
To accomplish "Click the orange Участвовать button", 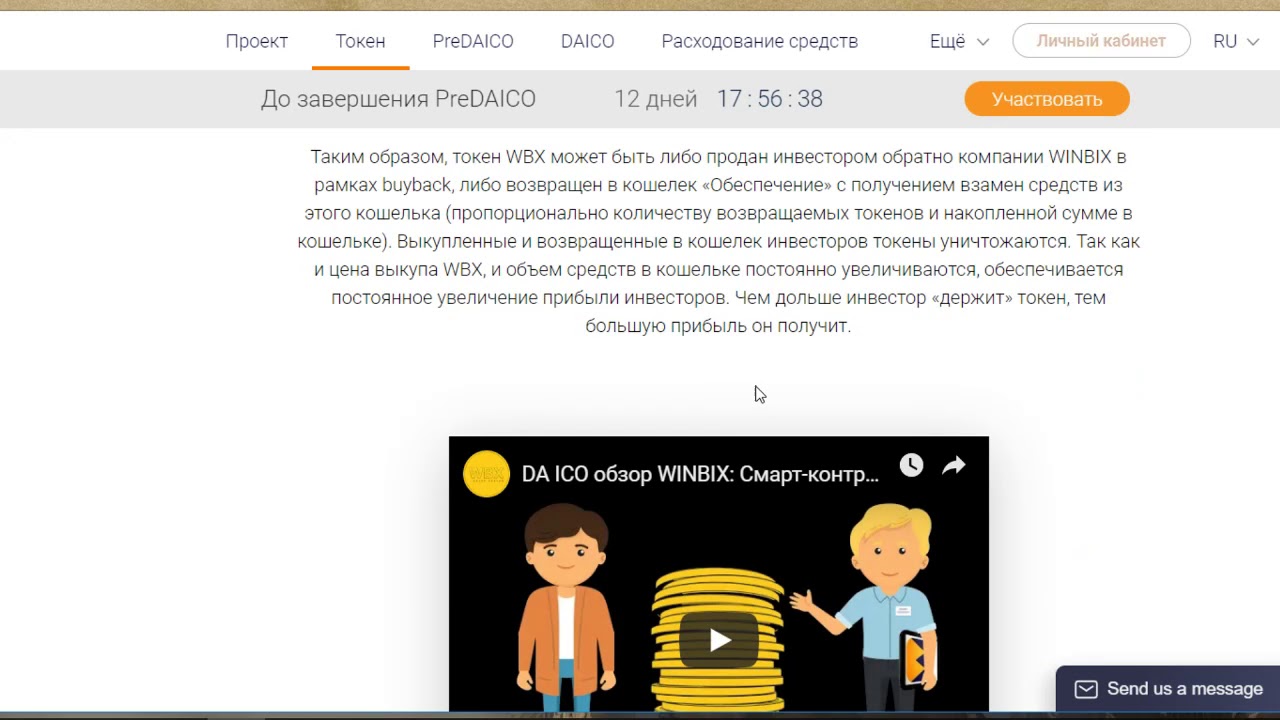I will click(x=1047, y=99).
